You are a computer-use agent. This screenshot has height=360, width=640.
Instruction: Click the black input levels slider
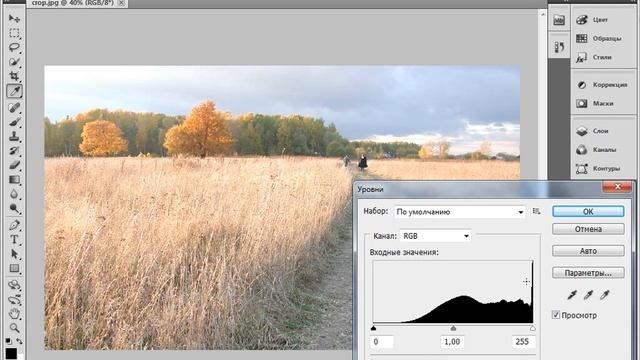tap(373, 328)
